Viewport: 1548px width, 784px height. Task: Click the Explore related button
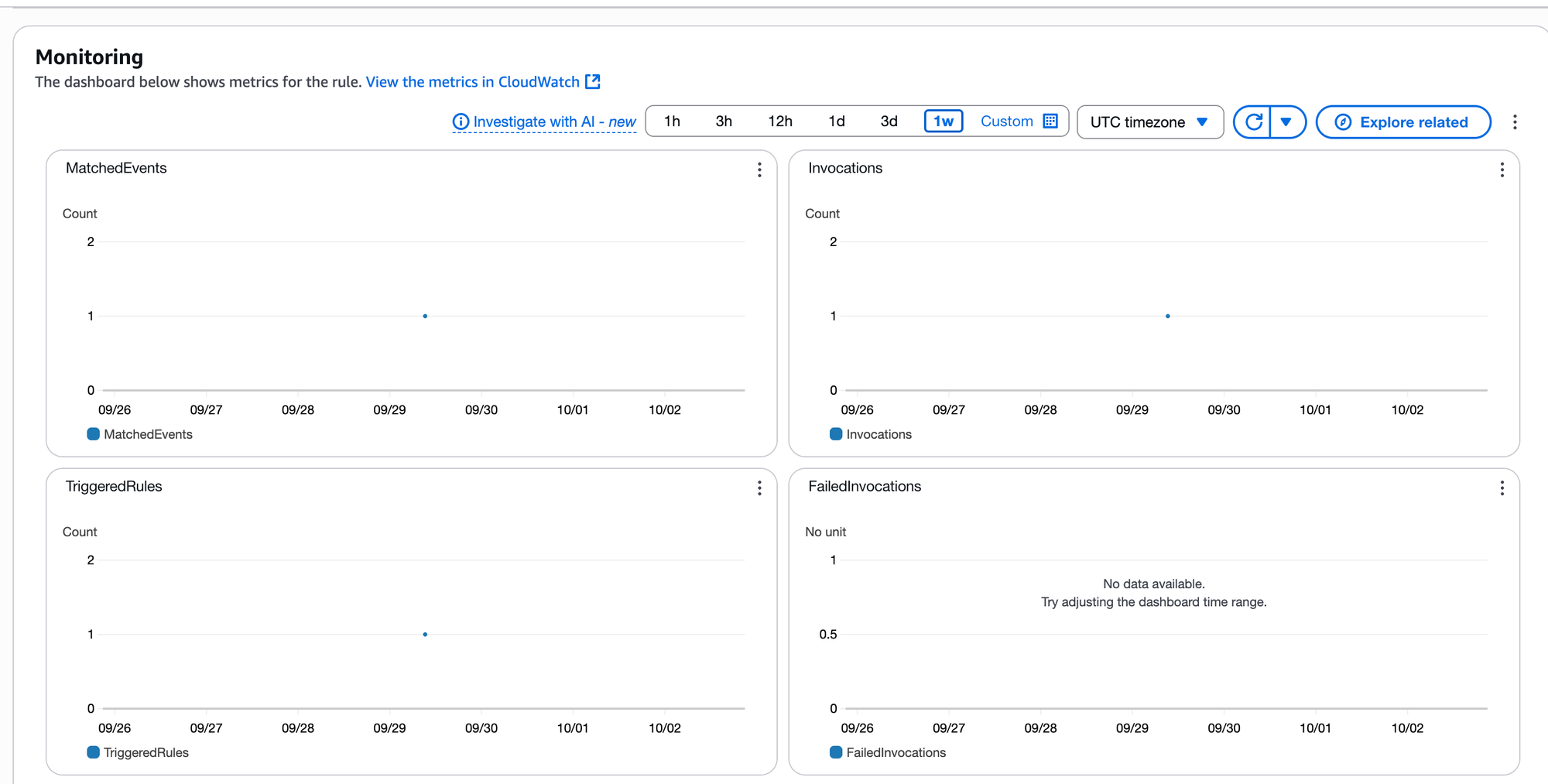point(1402,122)
